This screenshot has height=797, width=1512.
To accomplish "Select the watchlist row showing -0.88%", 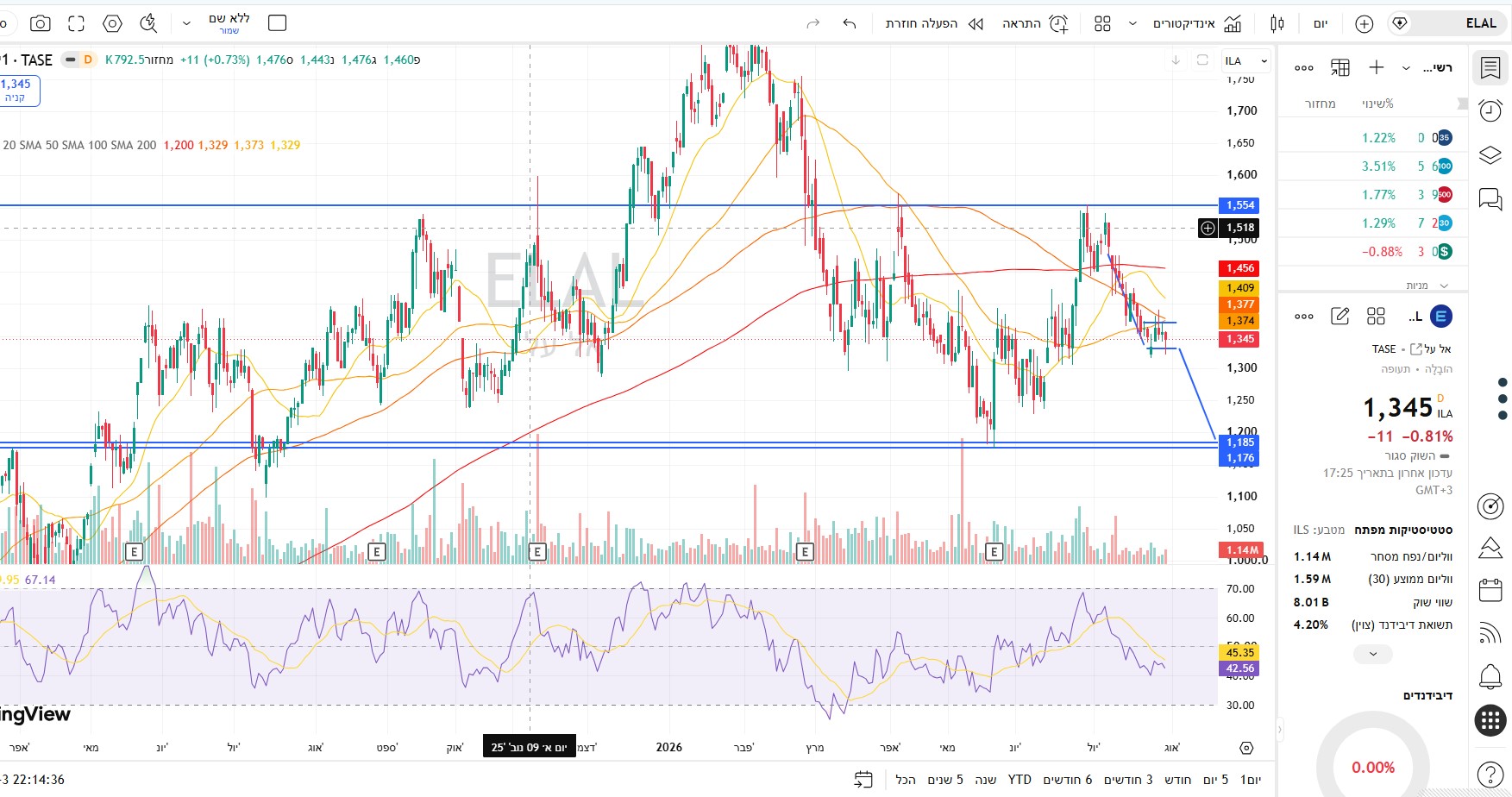I will point(1372,252).
